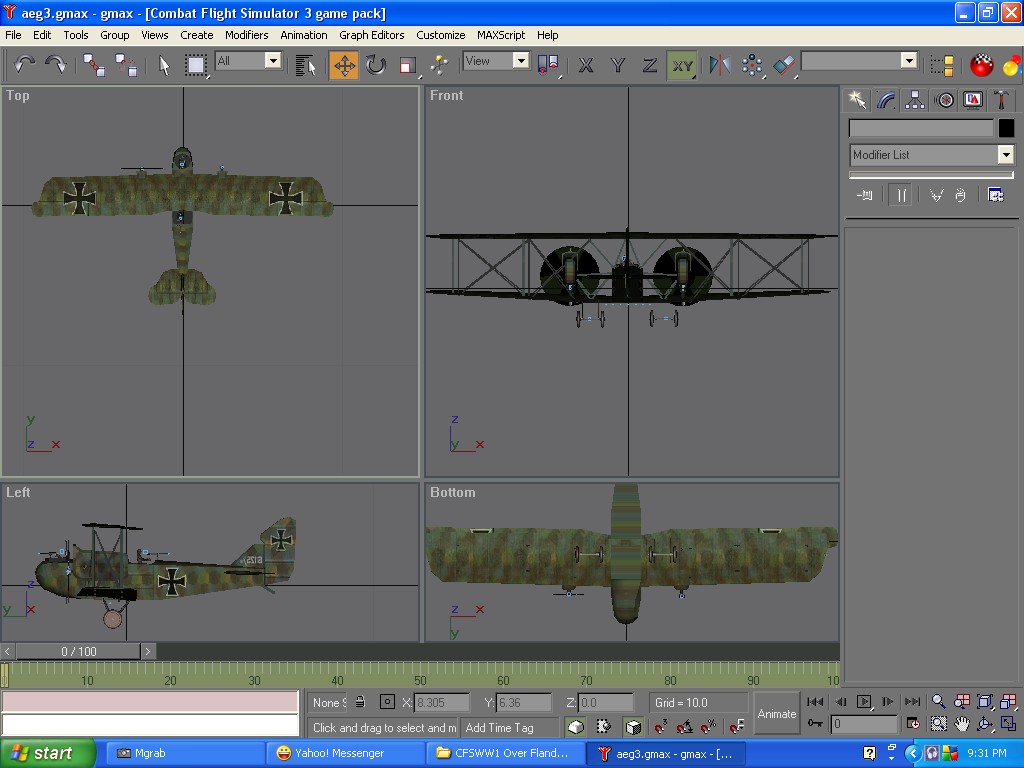Select the Arc Rotate viewport tool
Screen dimensions: 1024x768
[985, 724]
